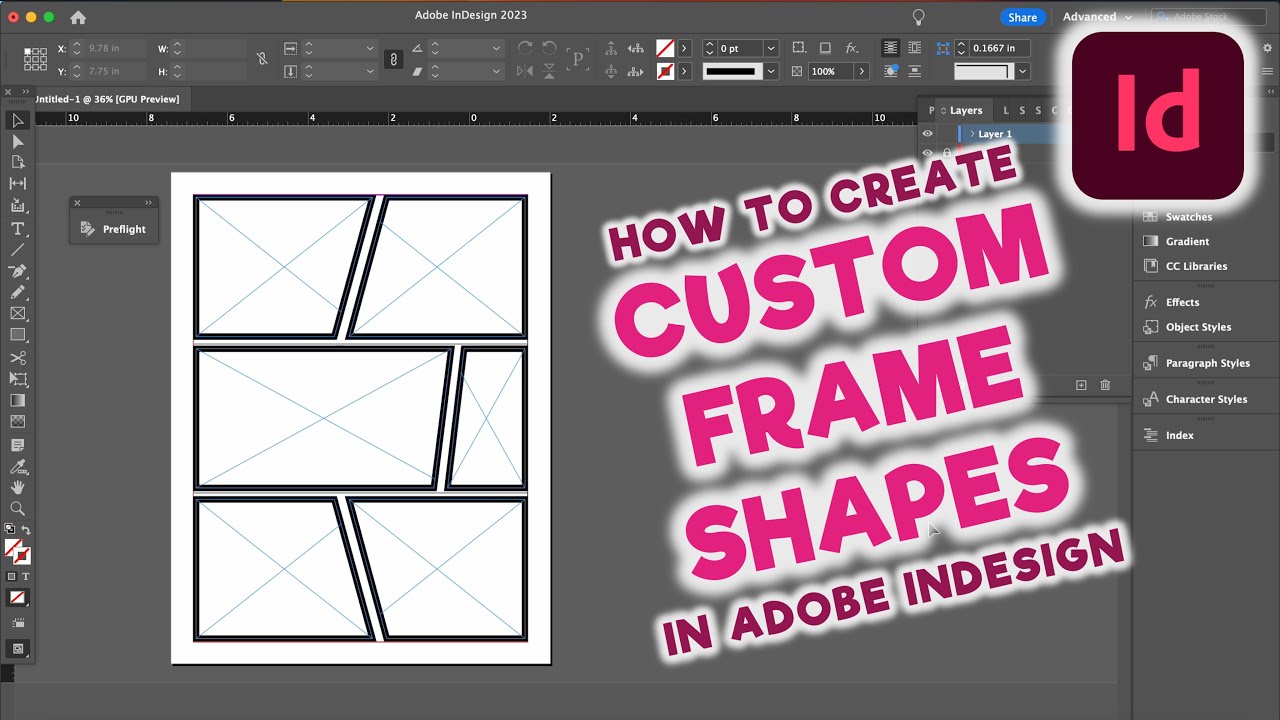The width and height of the screenshot is (1280, 720).
Task: Click the Rotate 90° clockwise icon
Action: 525,48
